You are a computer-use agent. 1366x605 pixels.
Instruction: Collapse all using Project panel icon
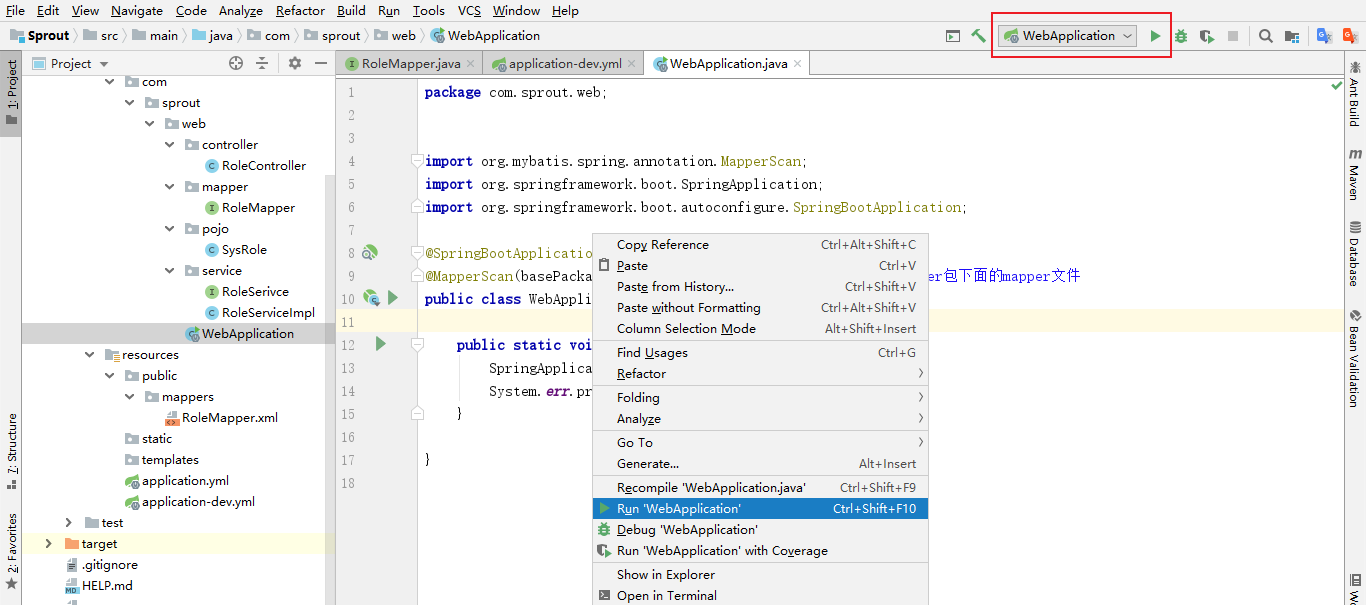pyautogui.click(x=262, y=63)
